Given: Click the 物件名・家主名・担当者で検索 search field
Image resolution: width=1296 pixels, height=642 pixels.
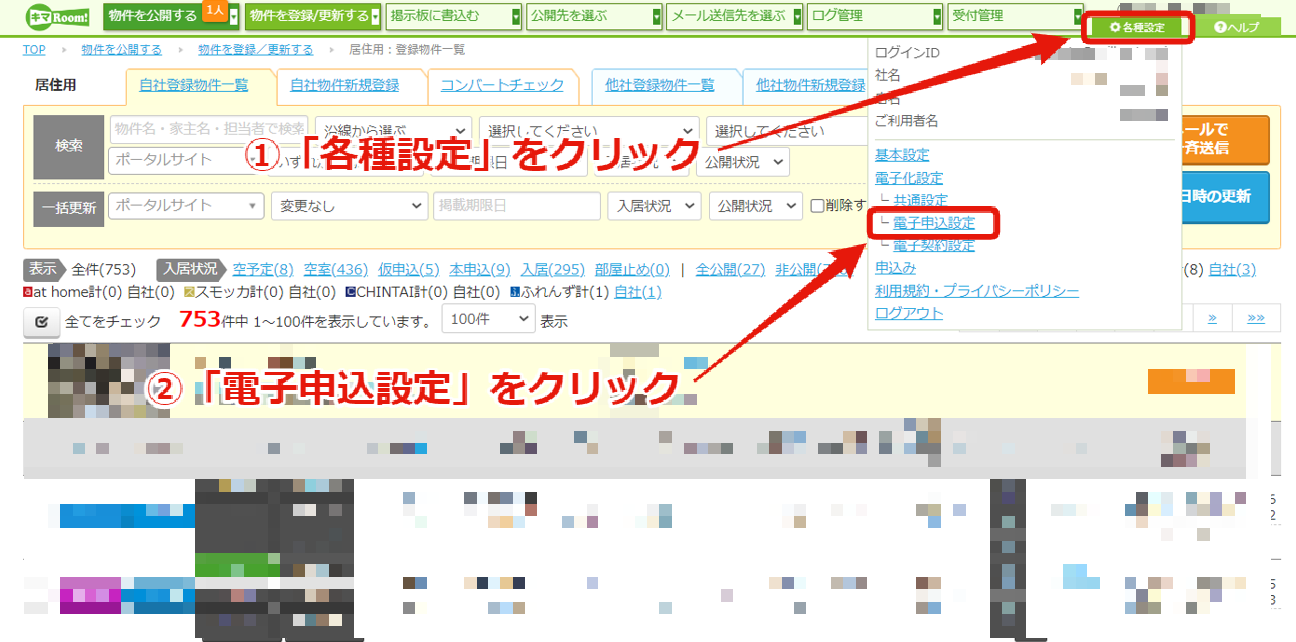Looking at the screenshot, I should coord(208,129).
